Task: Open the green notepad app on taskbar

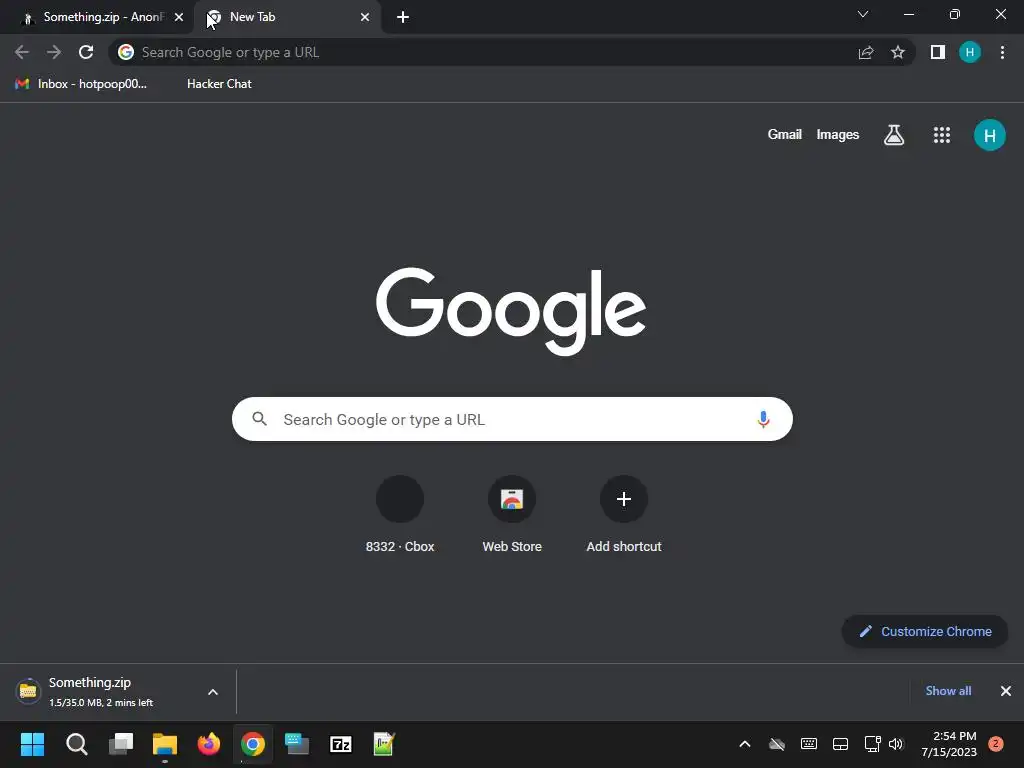Action: pos(384,744)
